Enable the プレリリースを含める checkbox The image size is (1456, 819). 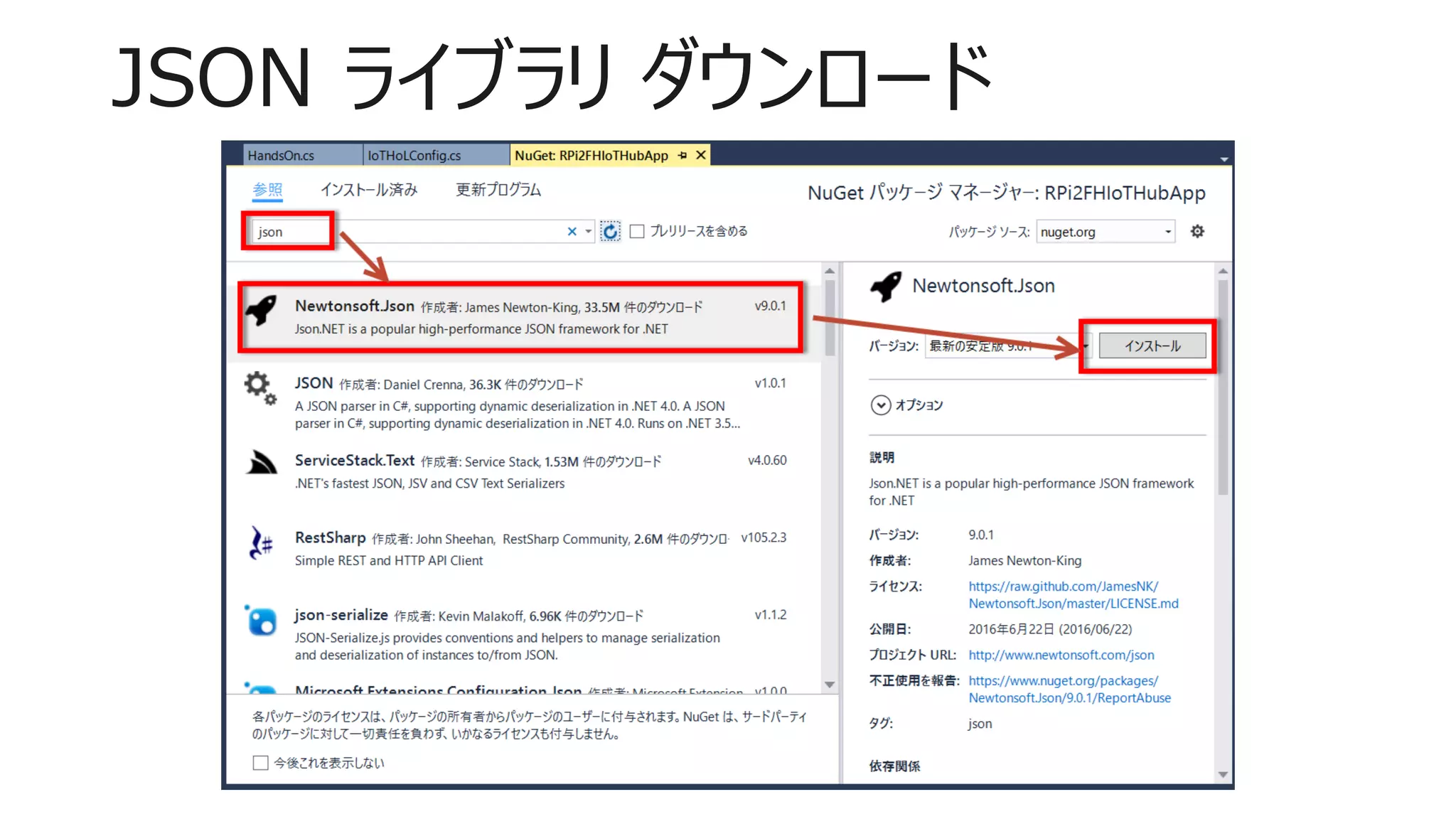637,232
